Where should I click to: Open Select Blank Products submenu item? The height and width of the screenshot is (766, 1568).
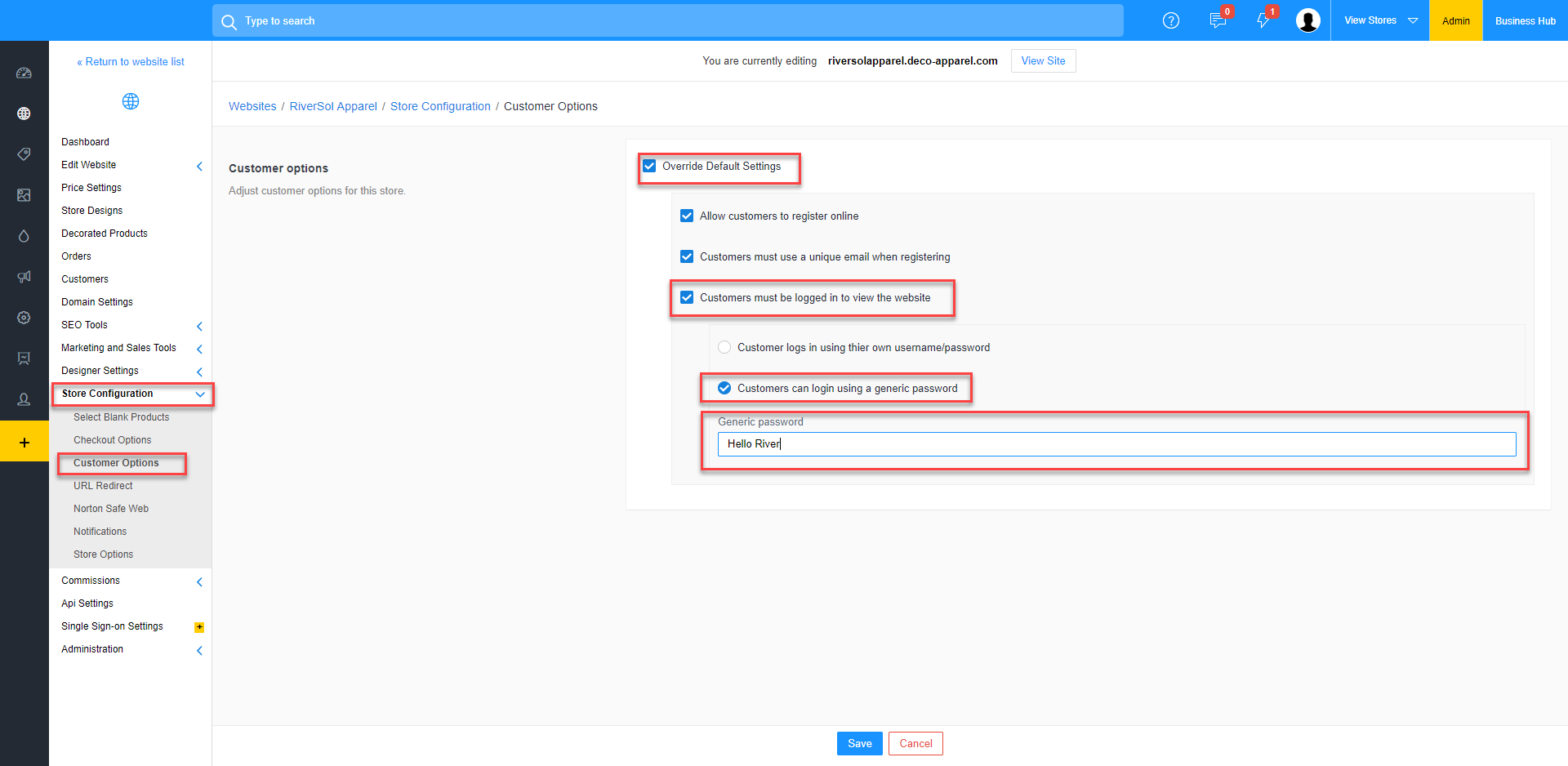coord(122,417)
